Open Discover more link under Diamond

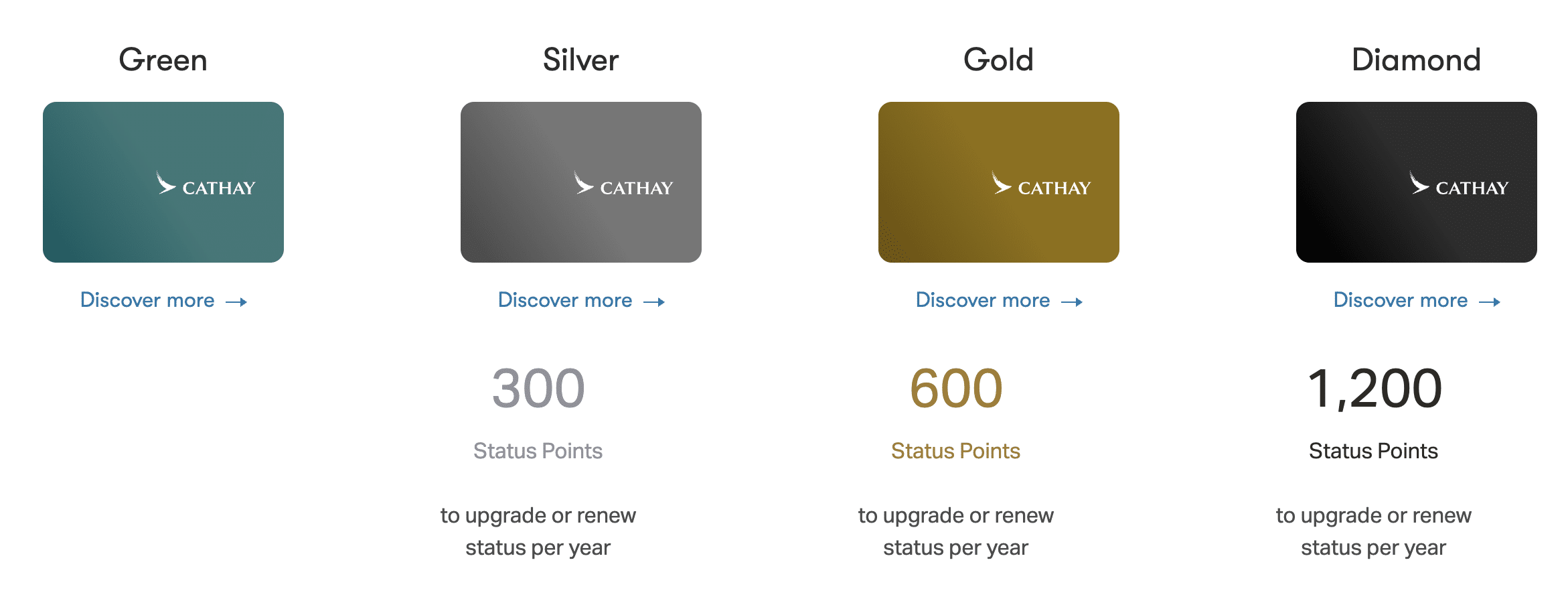(1401, 300)
